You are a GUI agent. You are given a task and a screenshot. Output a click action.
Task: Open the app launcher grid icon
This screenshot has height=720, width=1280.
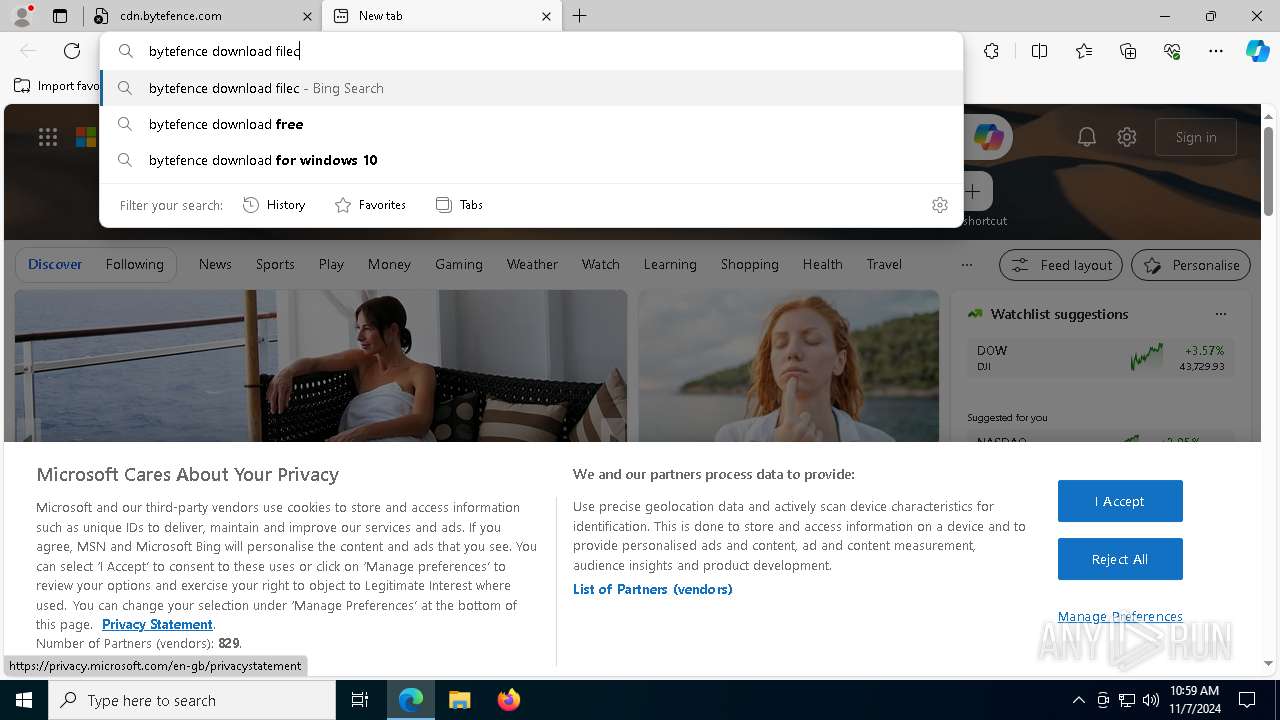48,138
